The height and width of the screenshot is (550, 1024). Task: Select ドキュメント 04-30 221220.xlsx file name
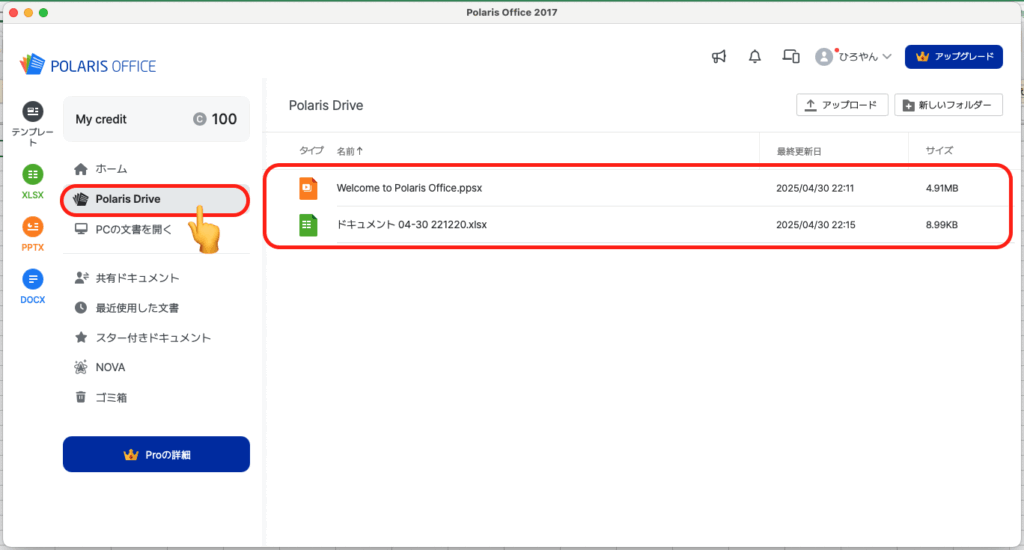411,225
